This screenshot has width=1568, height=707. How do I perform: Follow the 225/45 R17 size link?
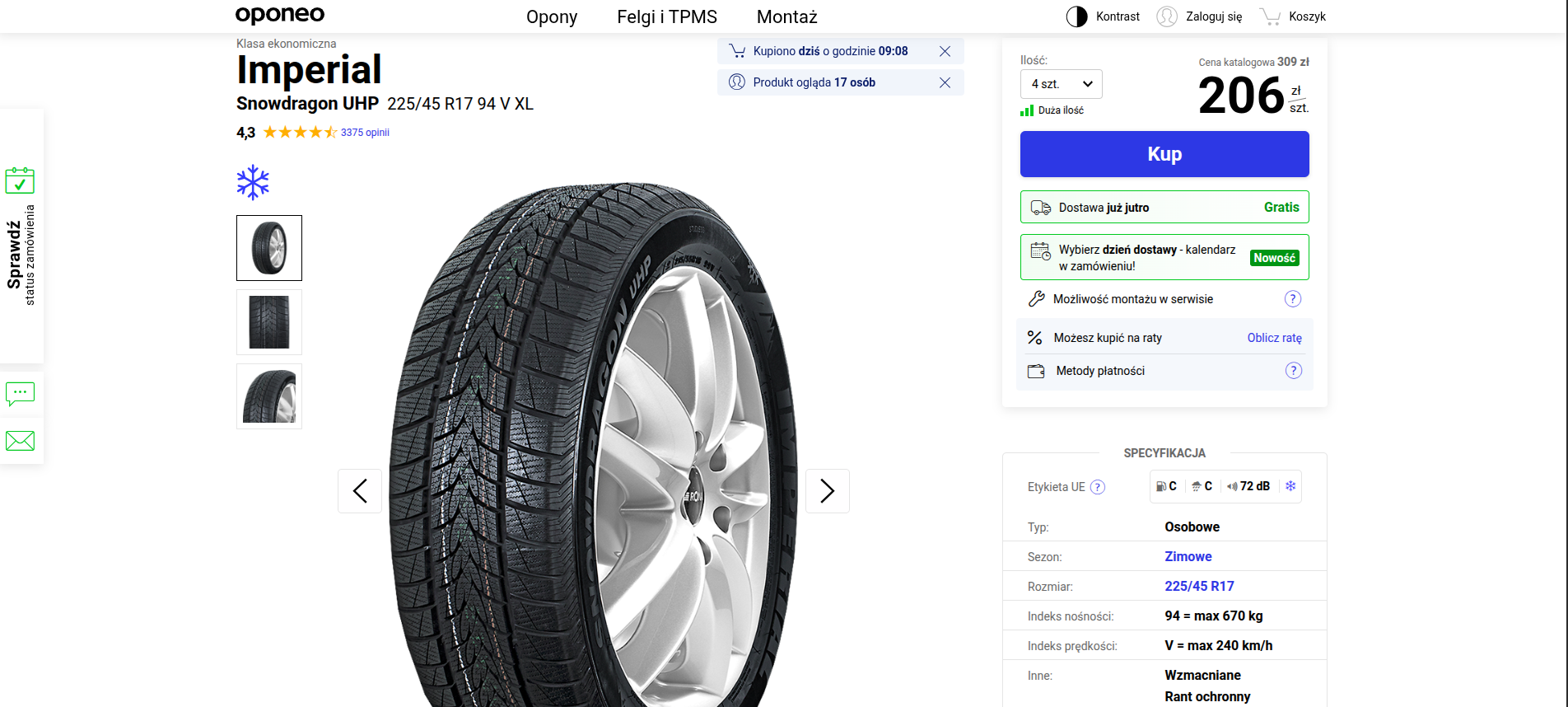tap(1199, 587)
